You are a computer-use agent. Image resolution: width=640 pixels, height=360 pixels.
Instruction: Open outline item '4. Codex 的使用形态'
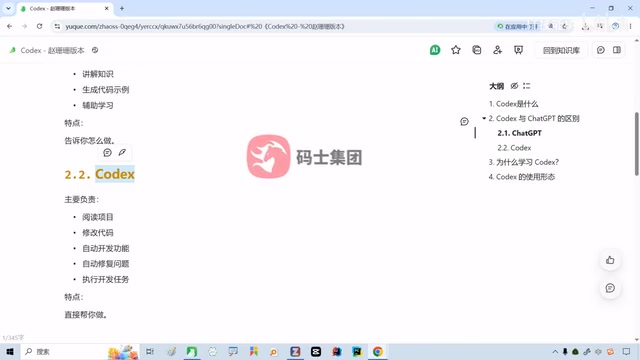(x=522, y=177)
